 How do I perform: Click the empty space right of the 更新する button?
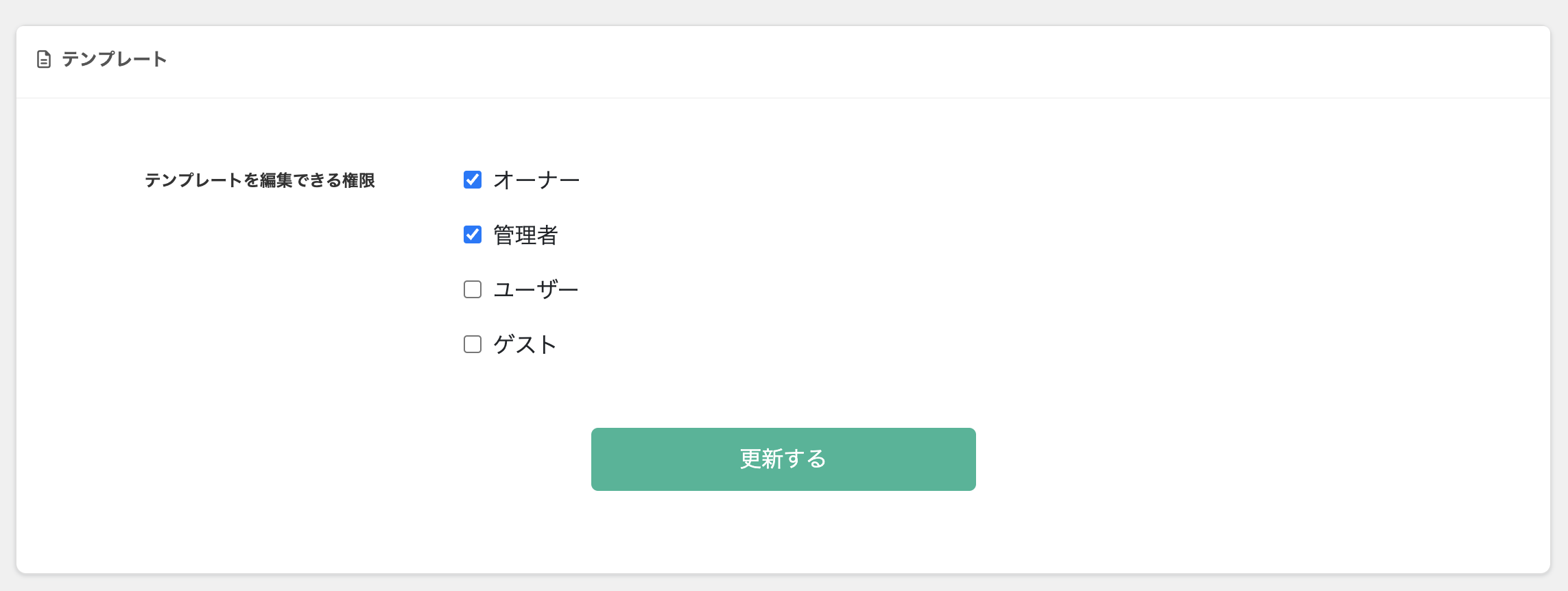click(1262, 459)
